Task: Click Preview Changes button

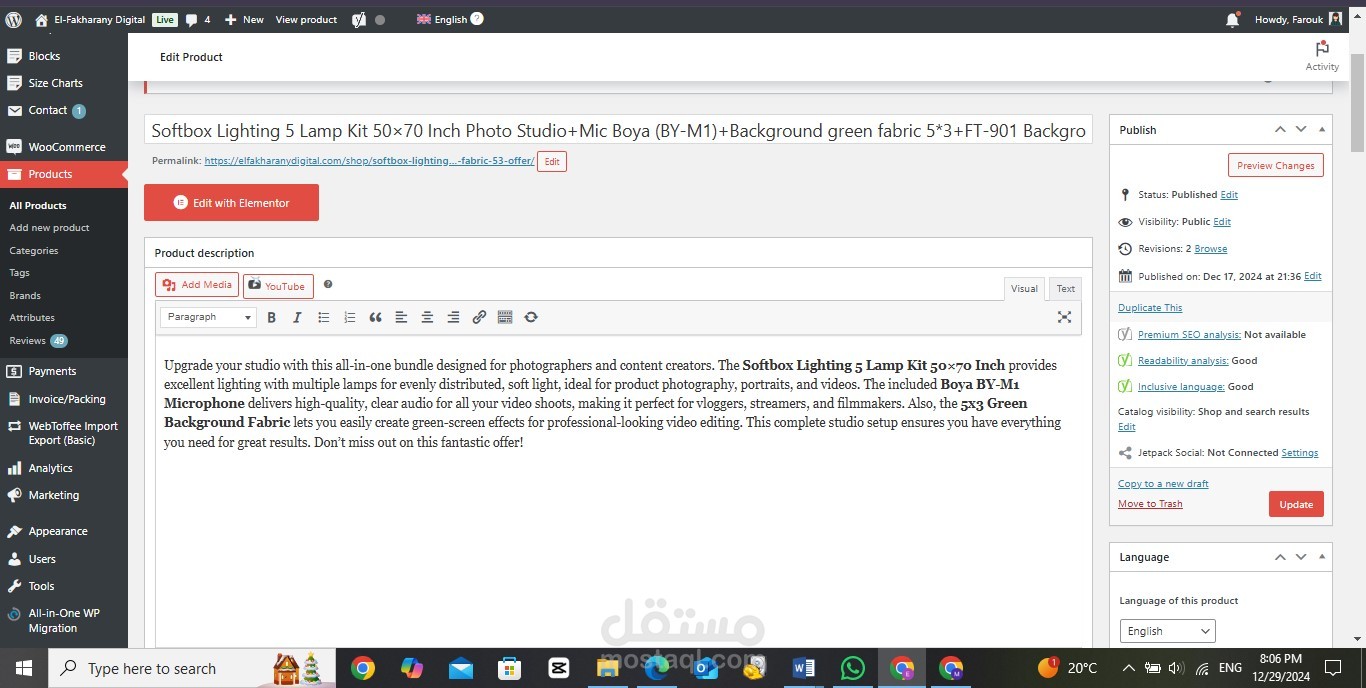Action: pyautogui.click(x=1275, y=166)
